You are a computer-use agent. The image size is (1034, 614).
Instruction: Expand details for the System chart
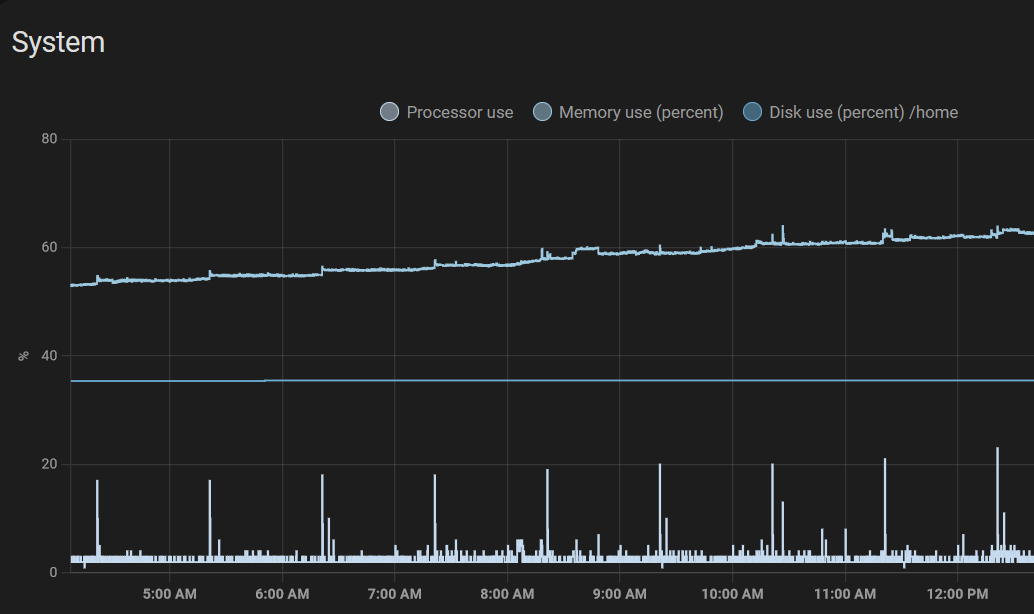point(58,42)
